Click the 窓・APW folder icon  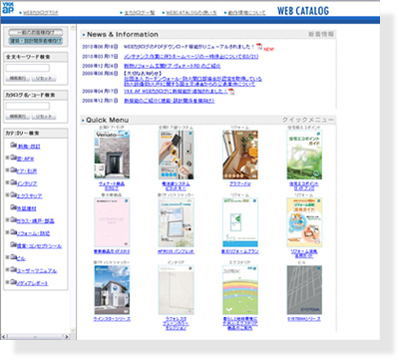(13, 157)
